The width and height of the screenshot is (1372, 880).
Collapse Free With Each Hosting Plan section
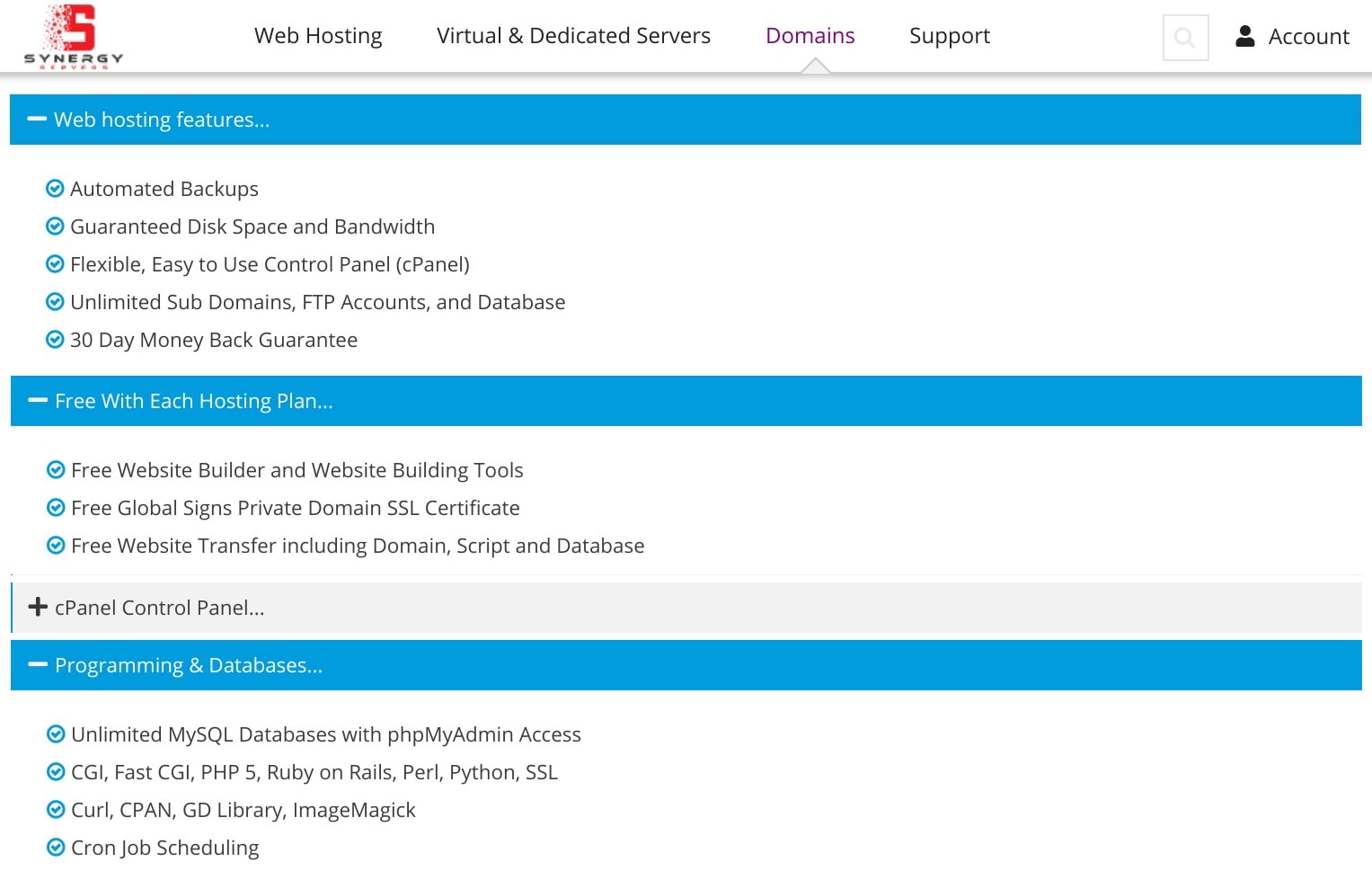686,401
